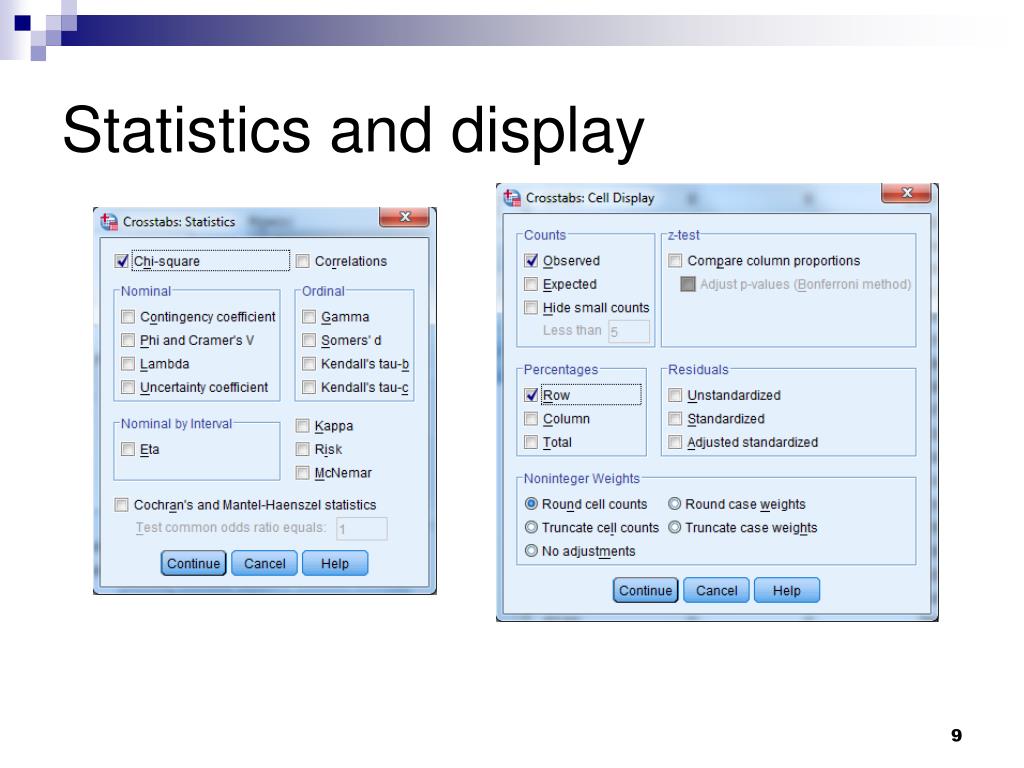1024x768 pixels.
Task: Tick Adjusted standardized residuals
Action: pyautogui.click(x=675, y=442)
